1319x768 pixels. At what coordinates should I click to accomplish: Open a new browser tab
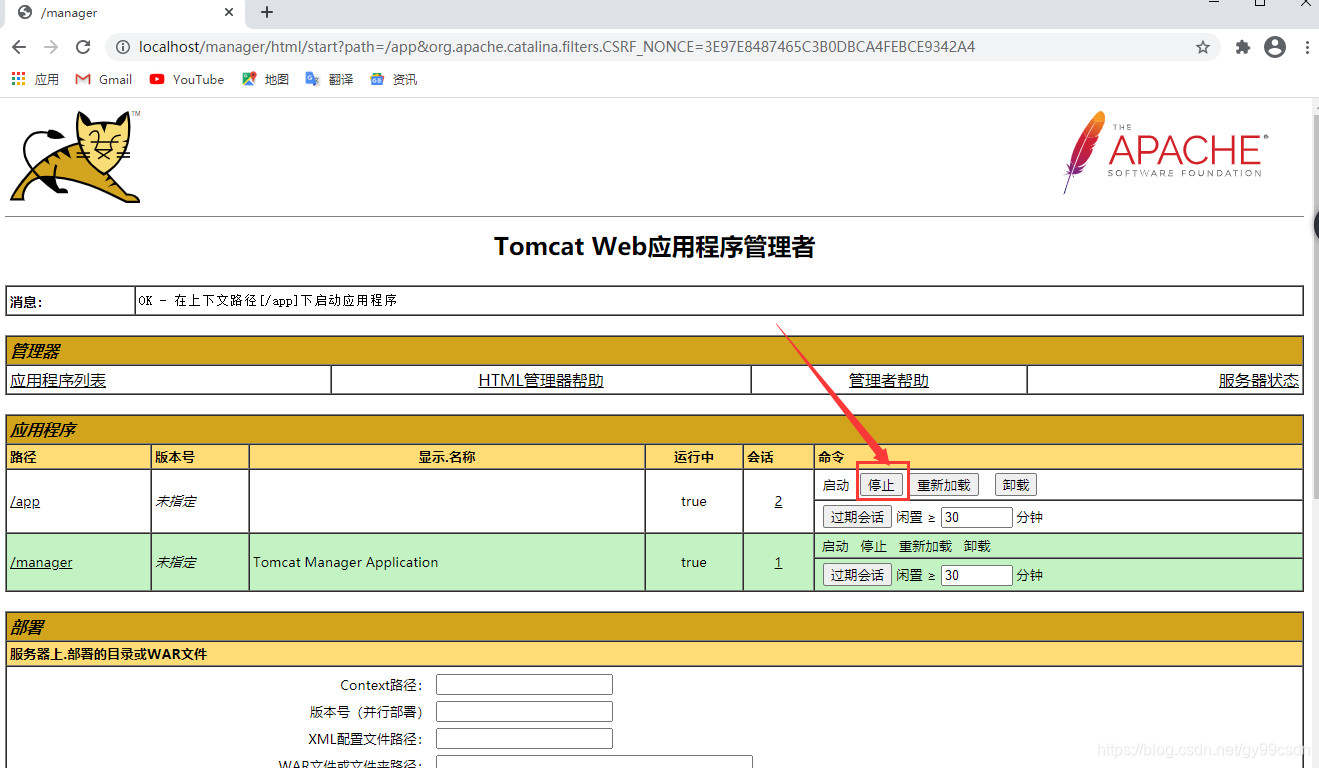tap(267, 13)
